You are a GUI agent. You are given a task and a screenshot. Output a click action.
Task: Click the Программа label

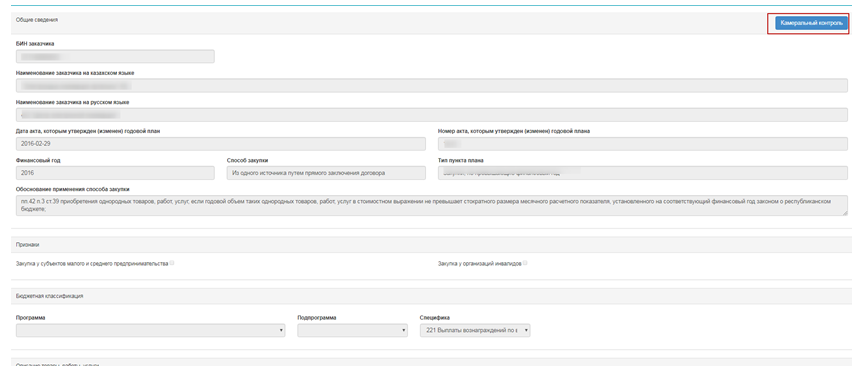31,318
